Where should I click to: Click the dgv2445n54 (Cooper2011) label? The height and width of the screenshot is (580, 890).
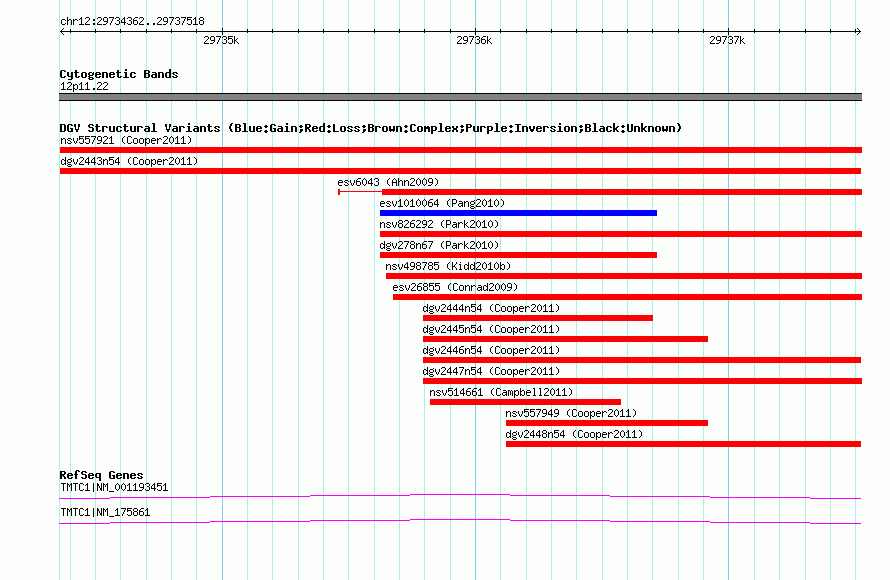tap(491, 329)
